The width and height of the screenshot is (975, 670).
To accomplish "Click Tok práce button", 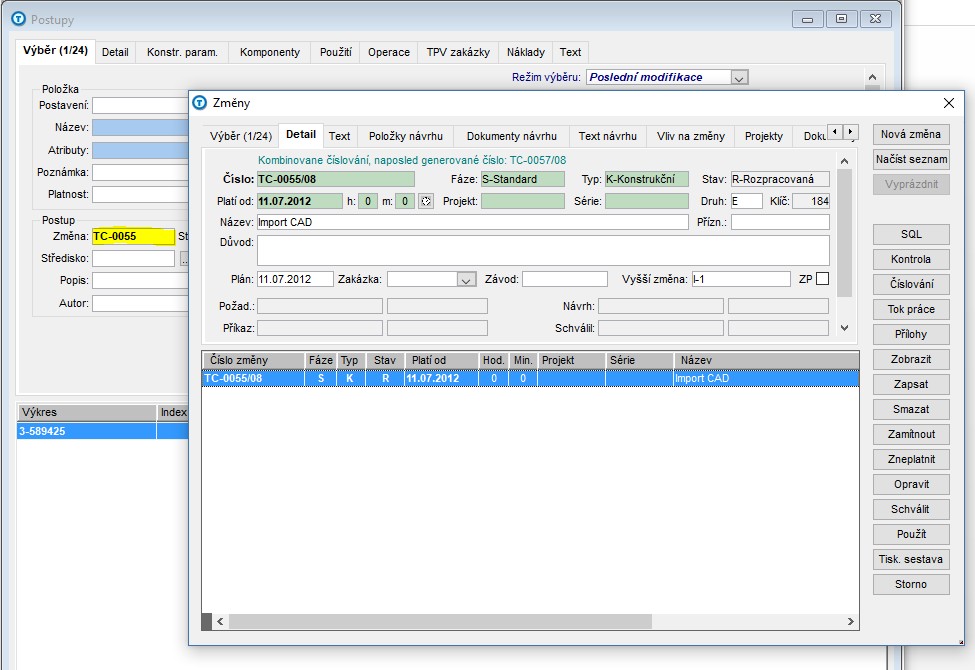I will [911, 309].
